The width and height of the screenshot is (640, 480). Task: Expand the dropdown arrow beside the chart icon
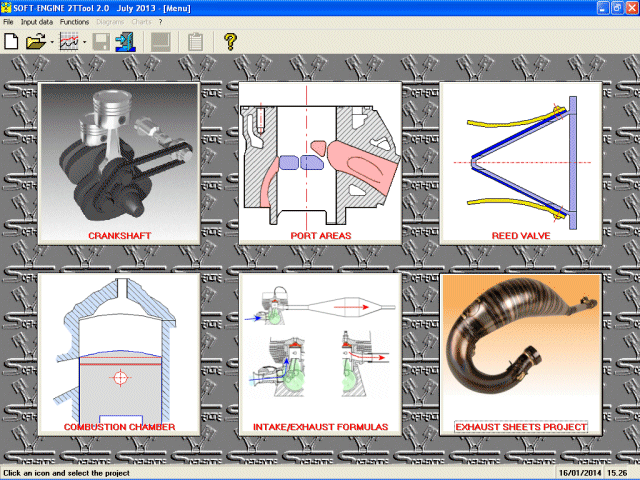click(x=84, y=42)
